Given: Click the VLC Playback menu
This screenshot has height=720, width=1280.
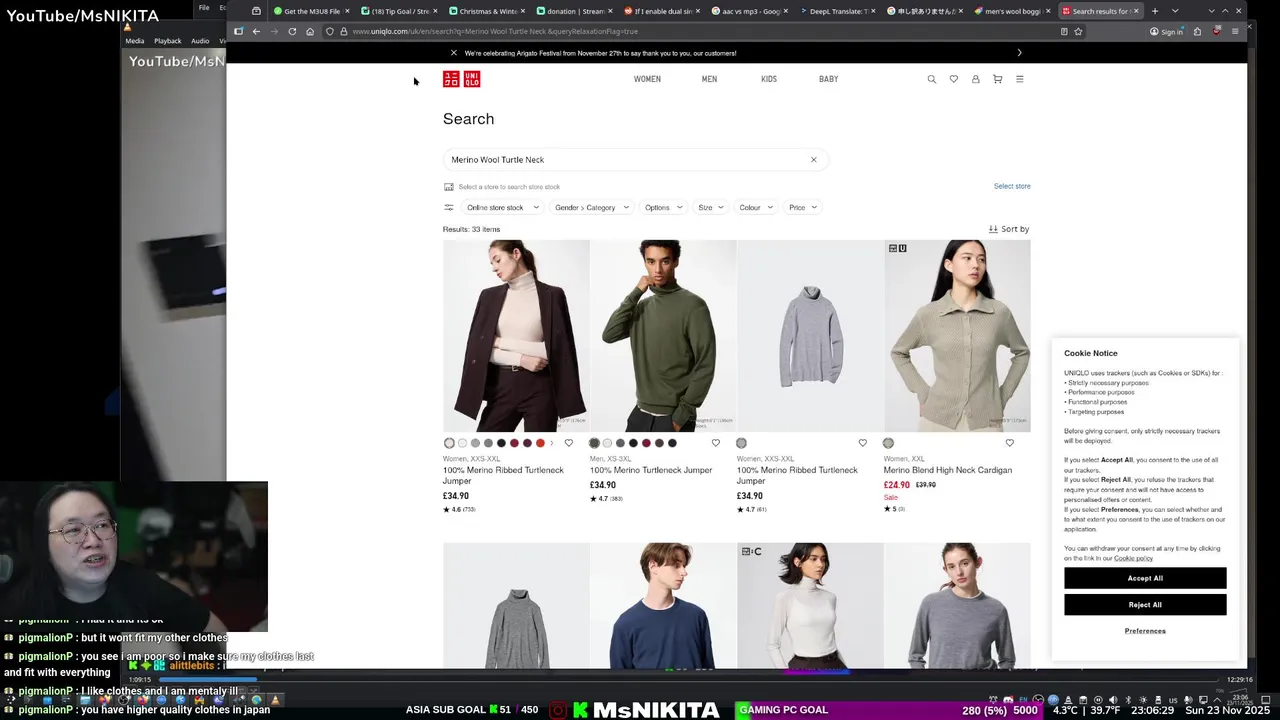Looking at the screenshot, I should point(167,41).
